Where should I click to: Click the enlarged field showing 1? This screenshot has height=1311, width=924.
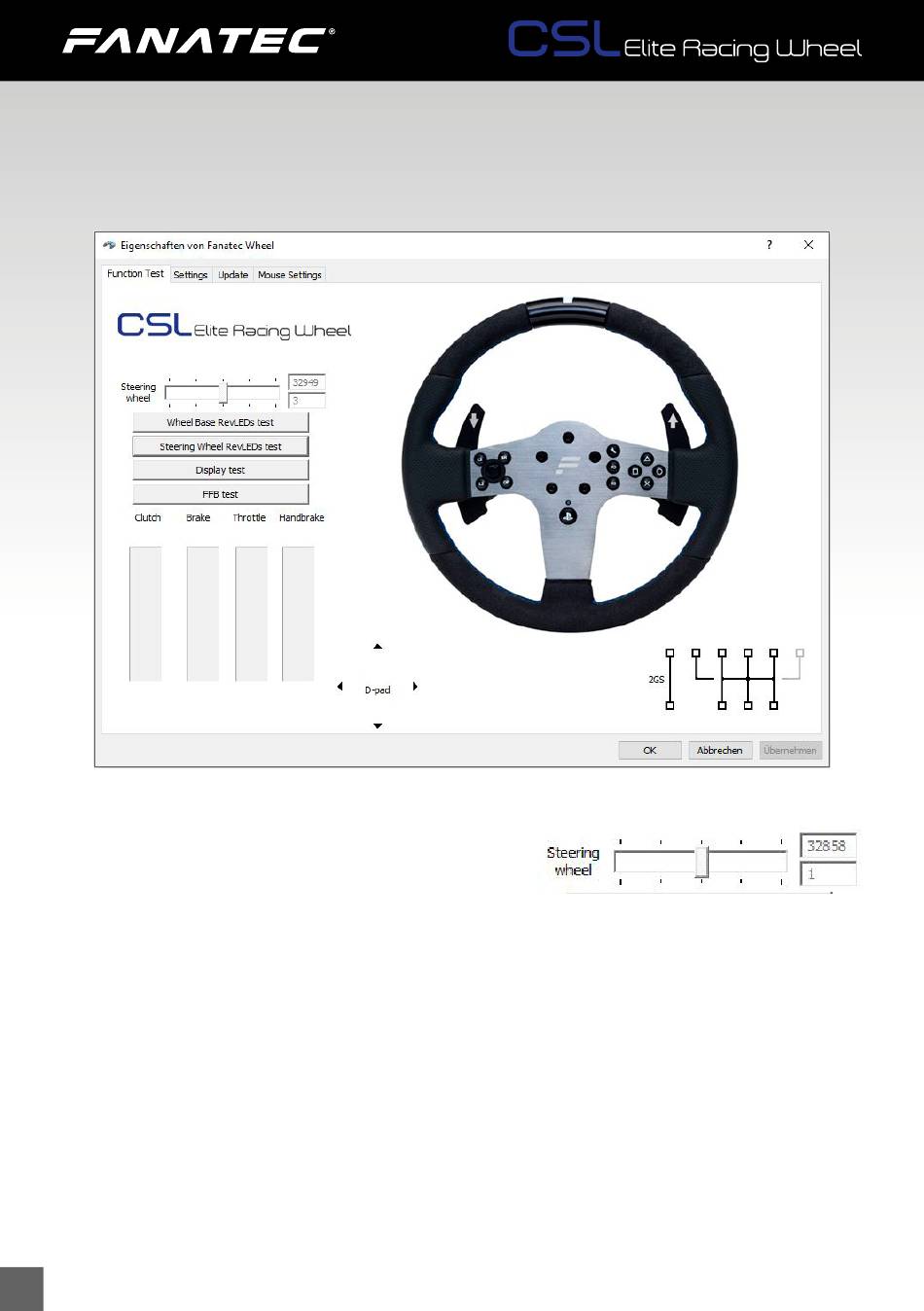[828, 873]
